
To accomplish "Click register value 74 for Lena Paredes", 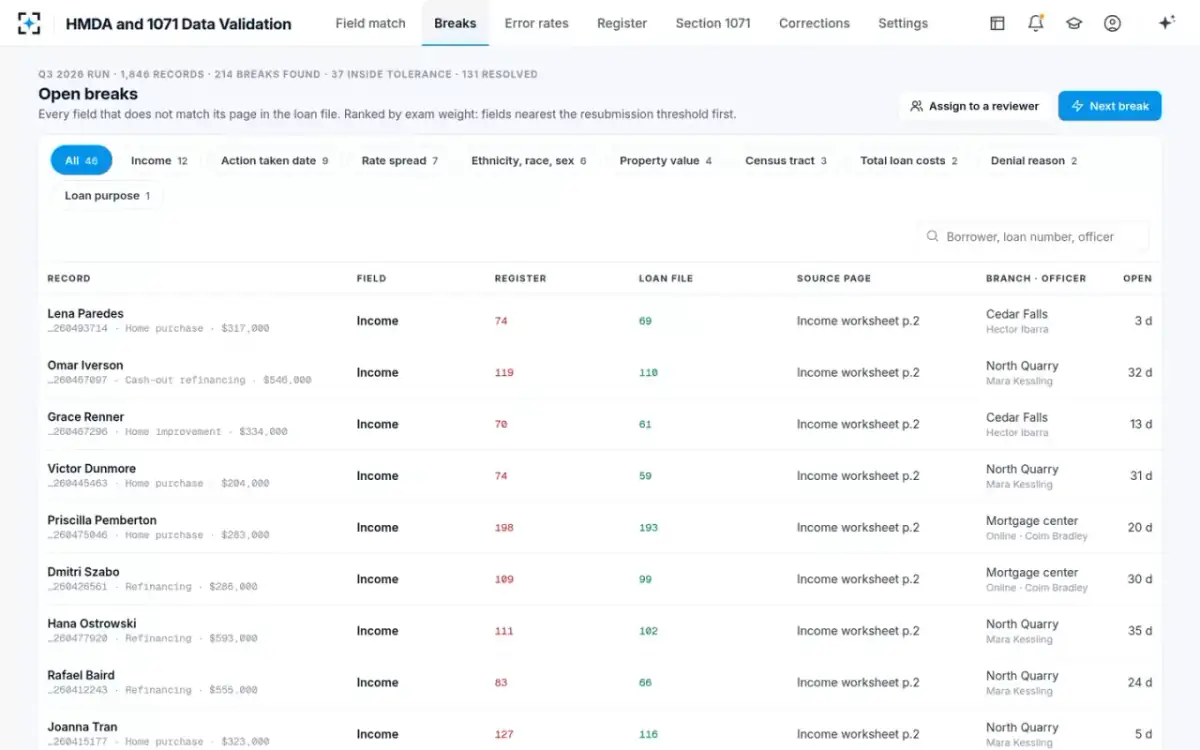I will point(501,321).
